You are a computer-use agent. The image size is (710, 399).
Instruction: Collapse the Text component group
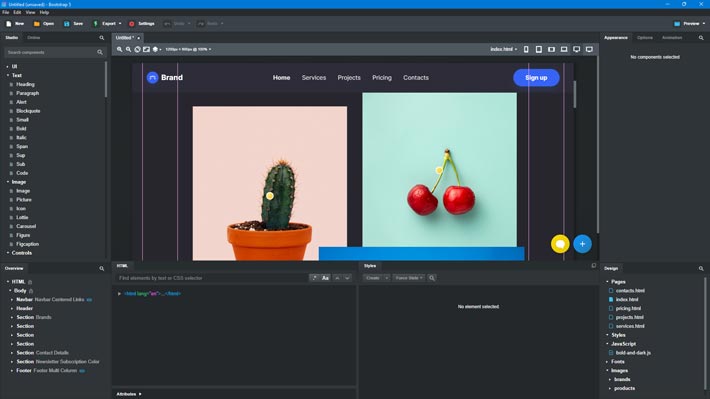(x=8, y=76)
